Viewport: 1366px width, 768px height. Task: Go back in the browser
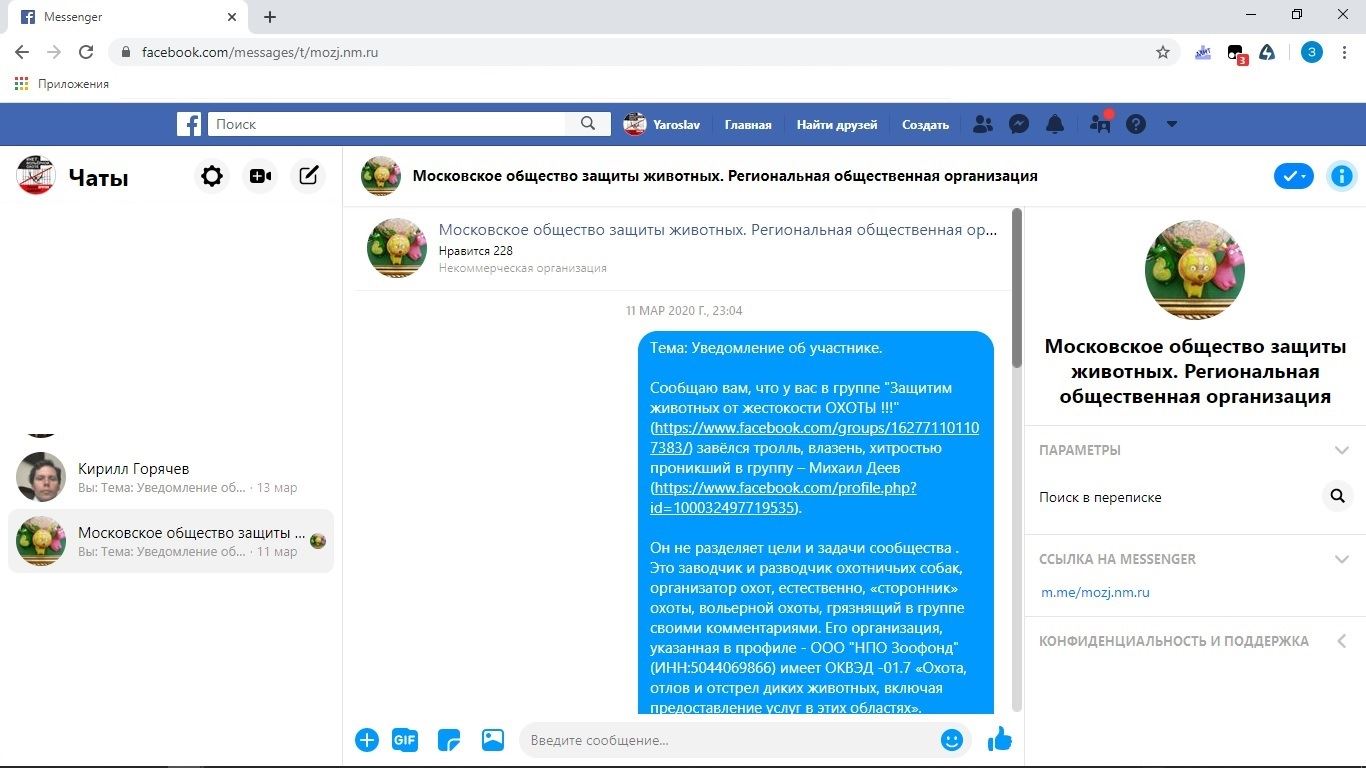coord(22,52)
